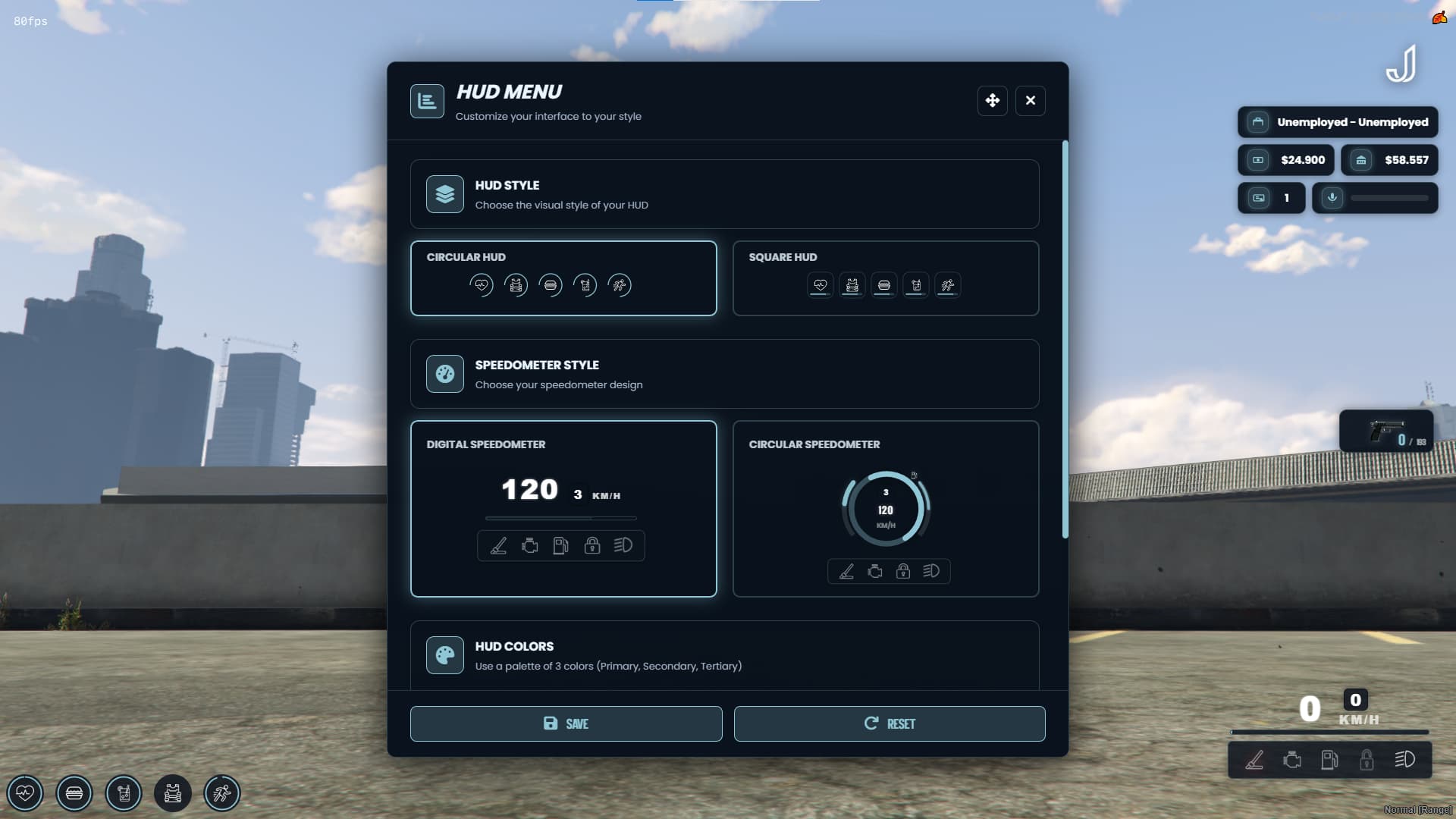Click the voice range level bar
This screenshot has width=1456, height=819.
(x=1389, y=198)
